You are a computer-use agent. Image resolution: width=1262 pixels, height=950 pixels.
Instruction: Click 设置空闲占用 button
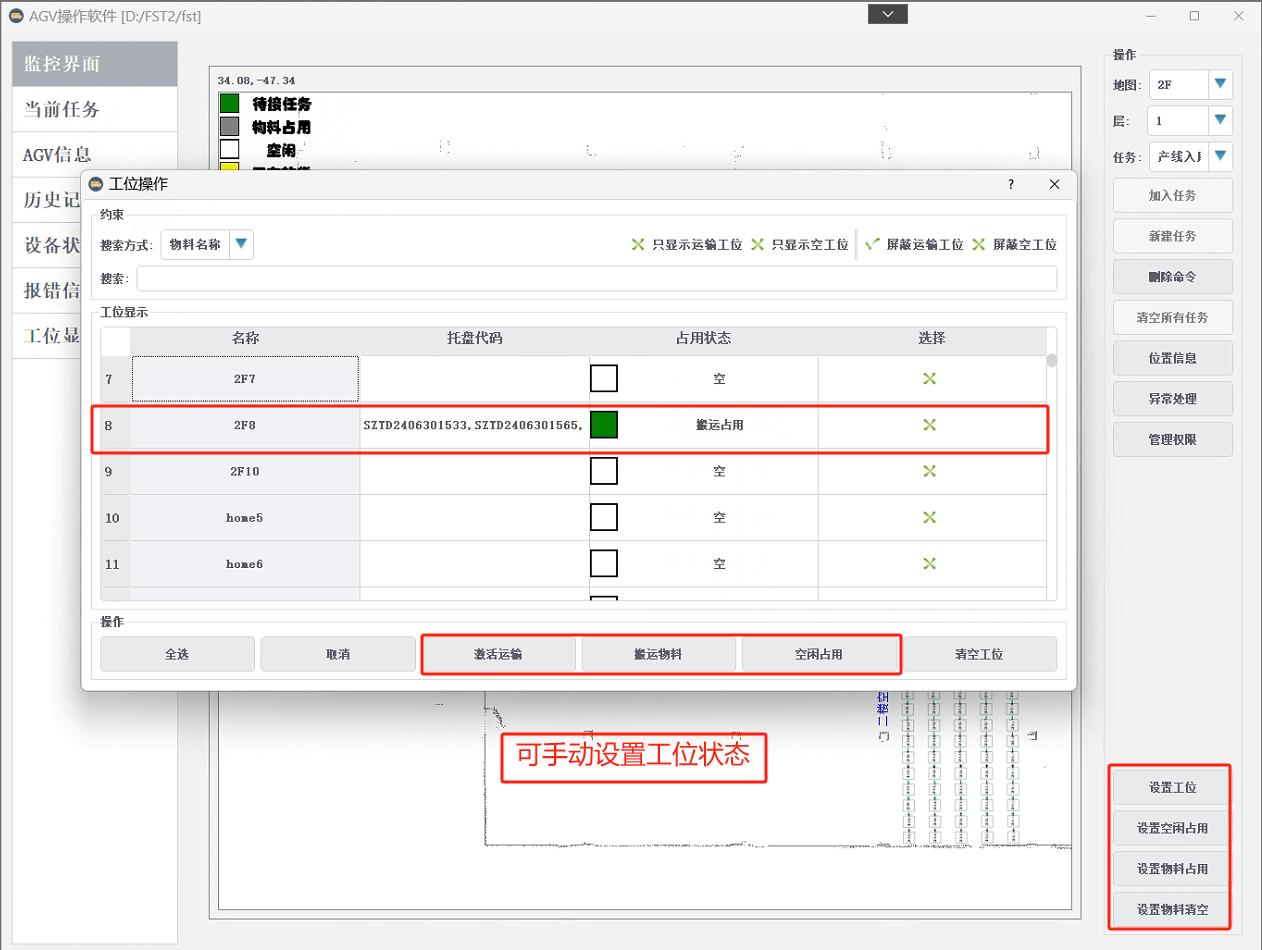coord(1173,828)
